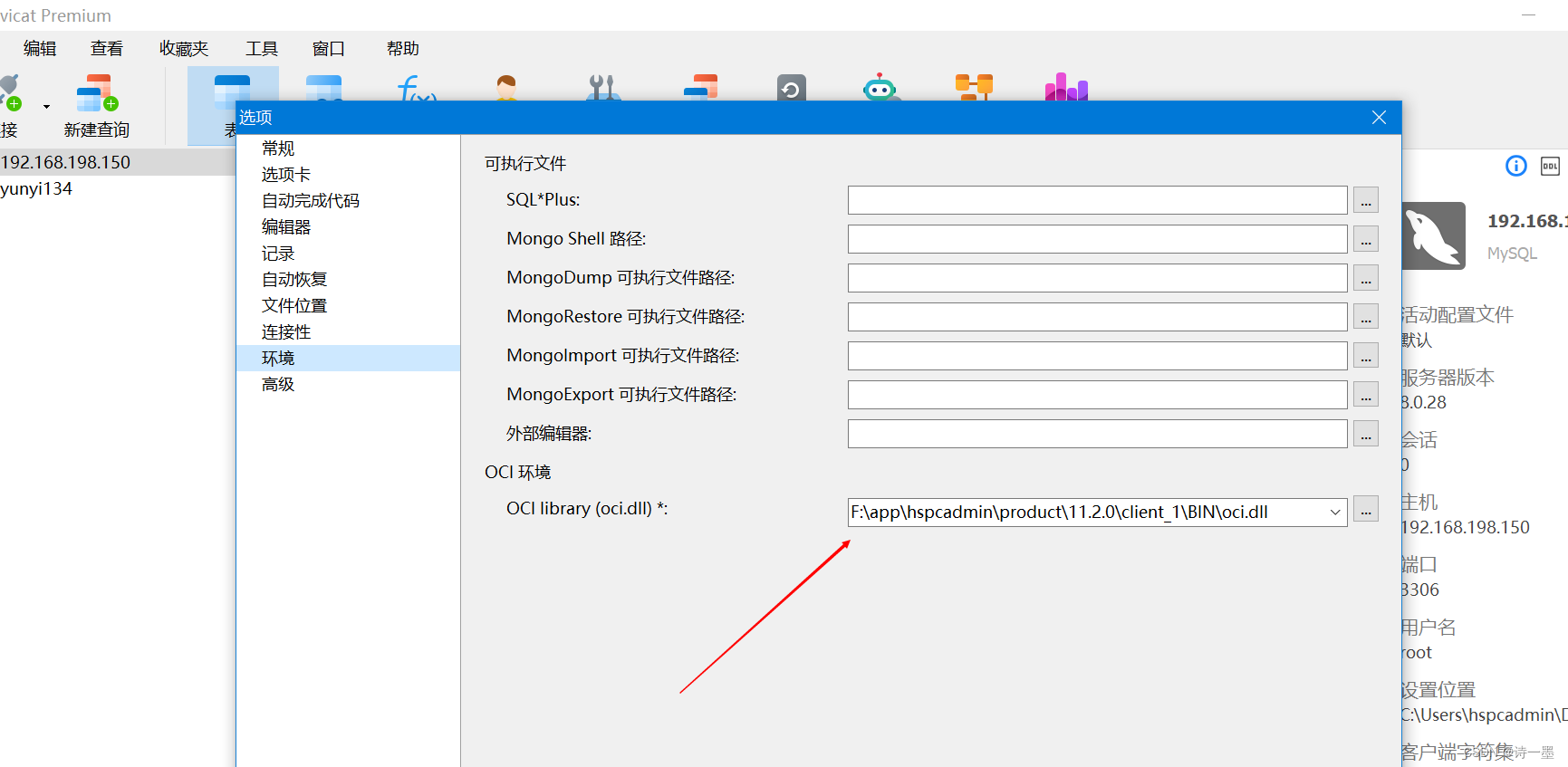The image size is (1568, 767).
Task: Select 编辑器 in options list
Action: [x=348, y=227]
